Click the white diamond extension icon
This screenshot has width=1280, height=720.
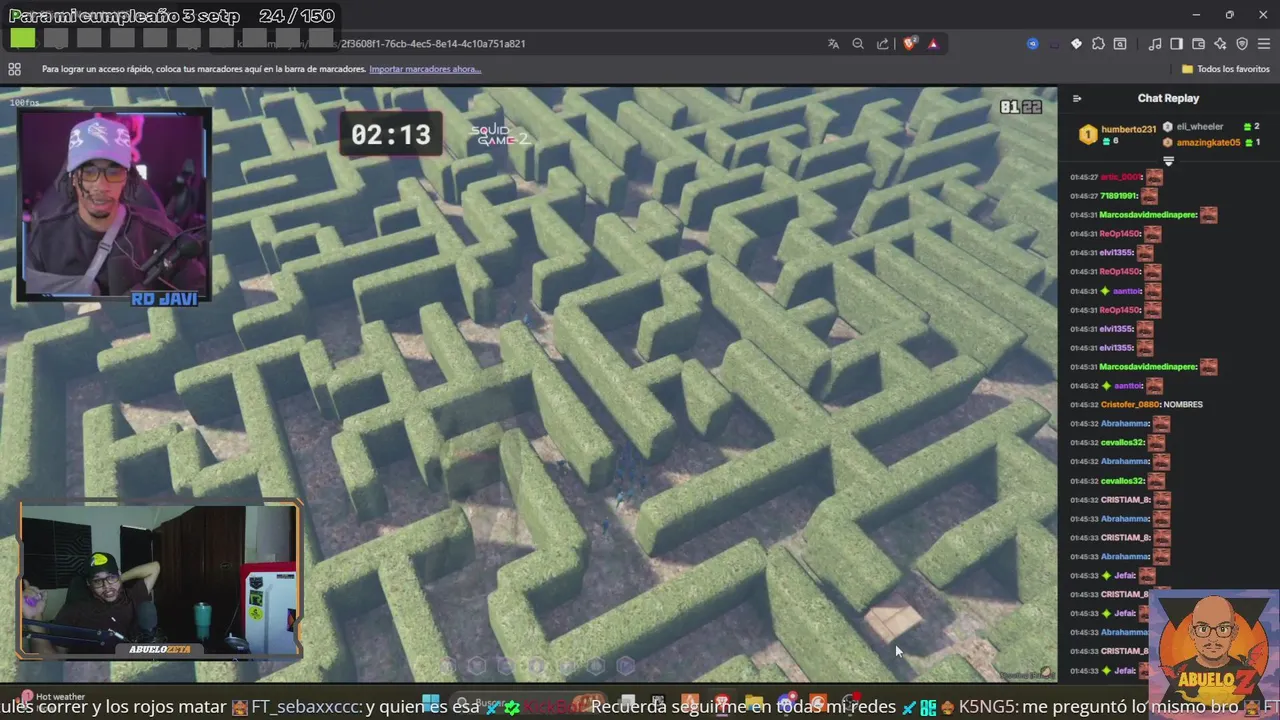coord(1076,44)
